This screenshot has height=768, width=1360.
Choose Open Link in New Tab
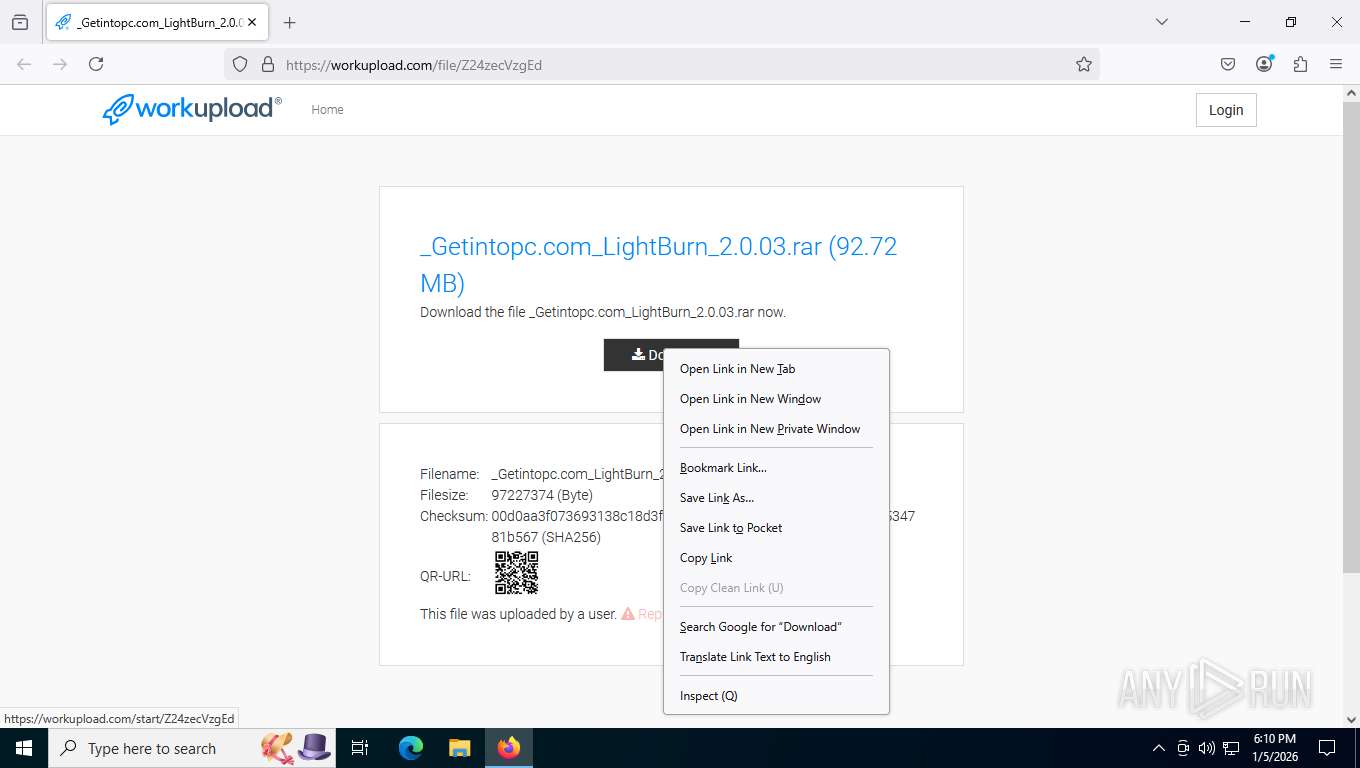pos(776,369)
